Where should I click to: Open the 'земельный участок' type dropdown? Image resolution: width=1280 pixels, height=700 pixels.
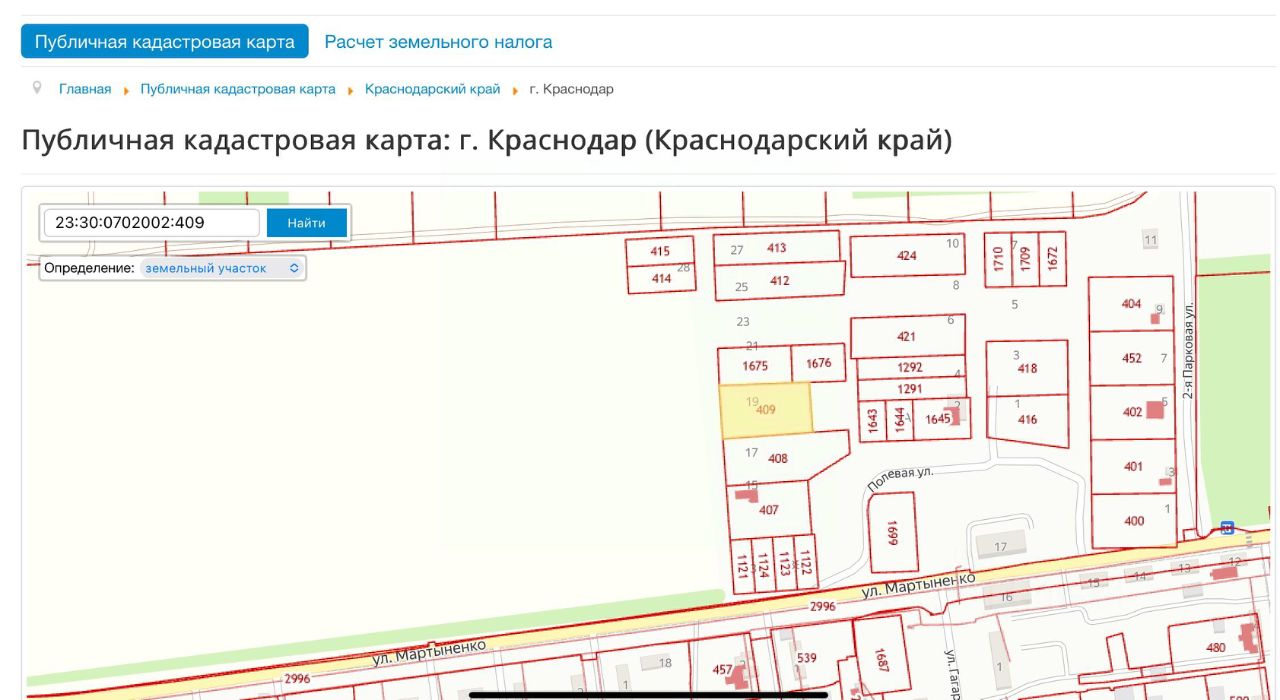221,268
